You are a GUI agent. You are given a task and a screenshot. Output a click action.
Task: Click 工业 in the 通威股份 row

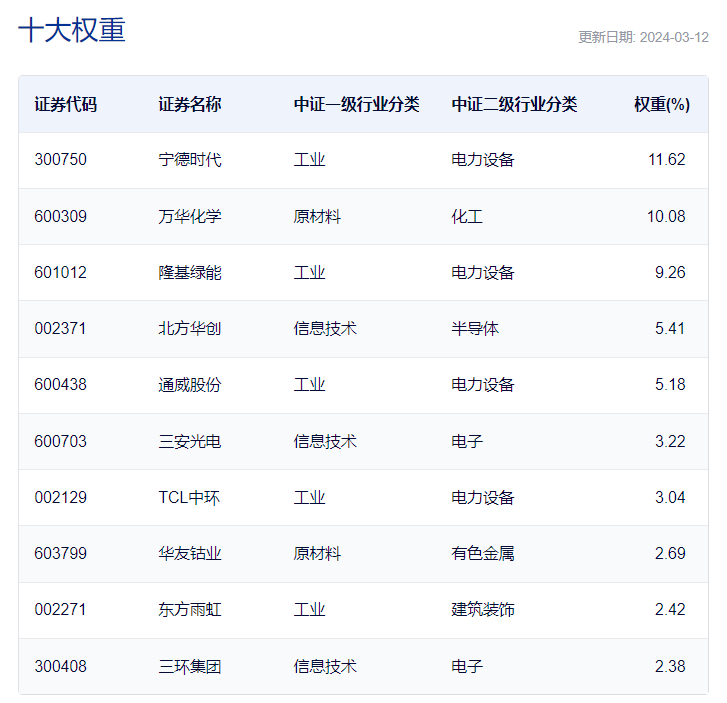[309, 384]
